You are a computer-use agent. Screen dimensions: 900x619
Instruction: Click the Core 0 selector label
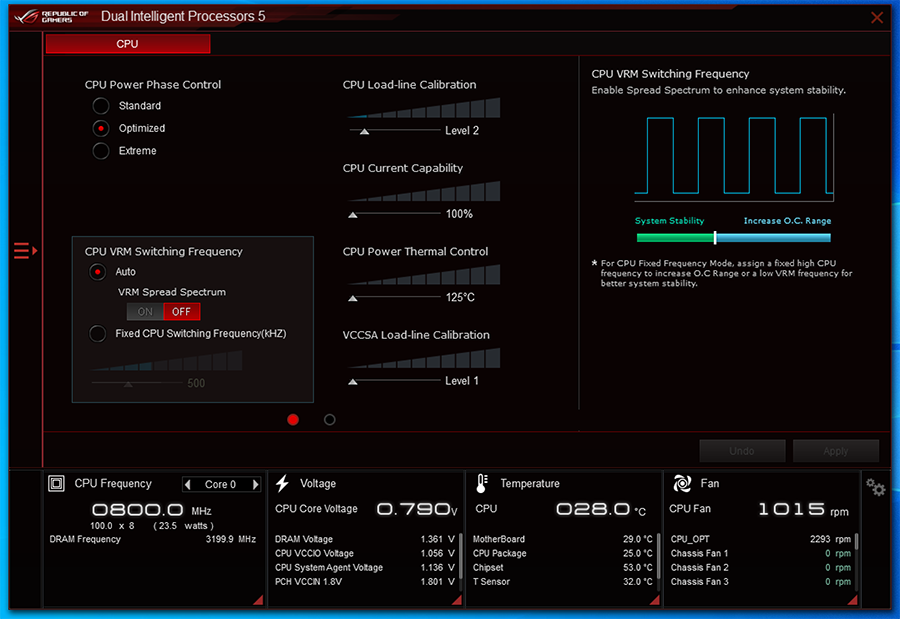point(220,485)
